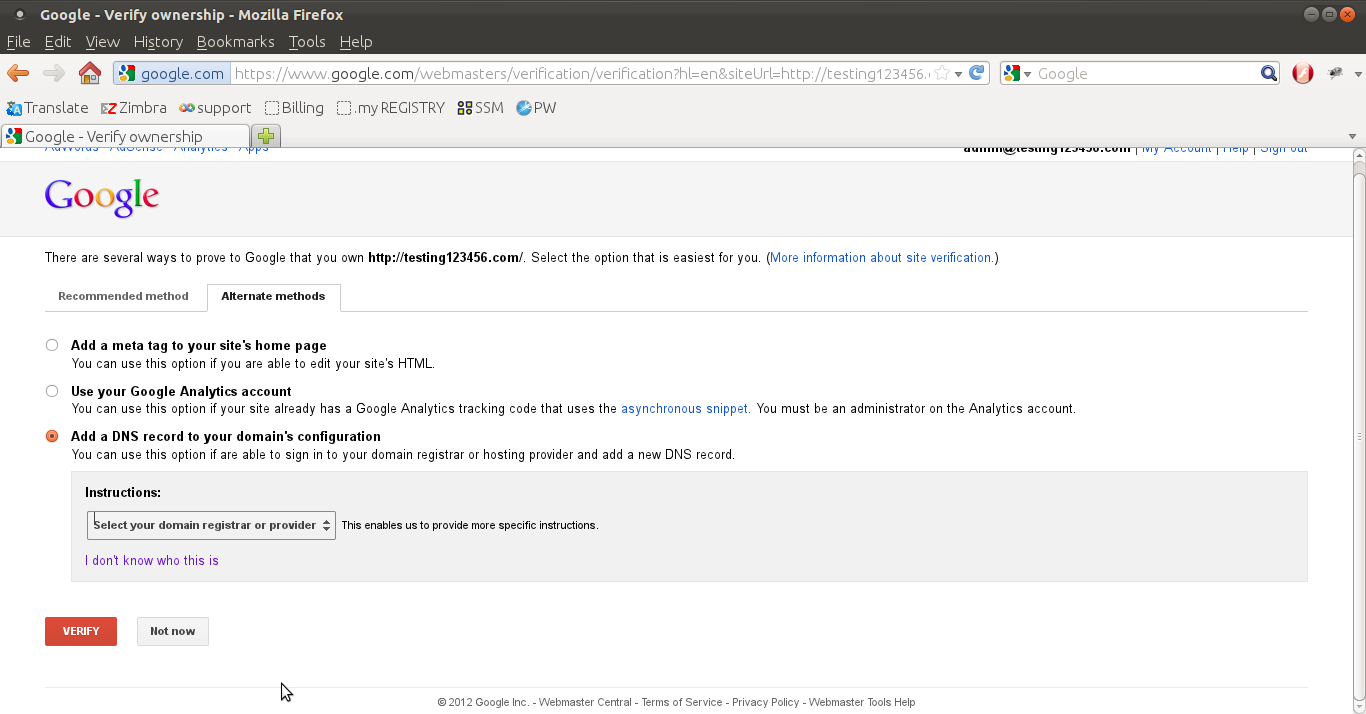The width and height of the screenshot is (1366, 714).
Task: Click the red Flash toolbar icon
Action: pos(1302,73)
